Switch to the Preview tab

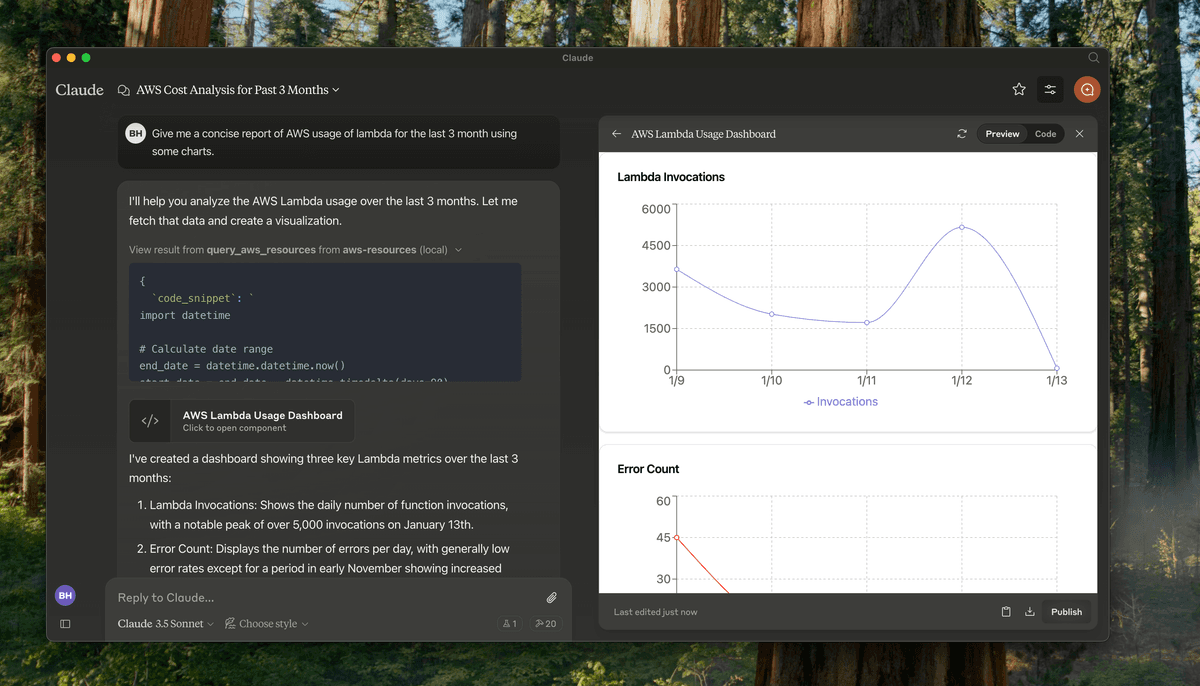pyautogui.click(x=1002, y=134)
